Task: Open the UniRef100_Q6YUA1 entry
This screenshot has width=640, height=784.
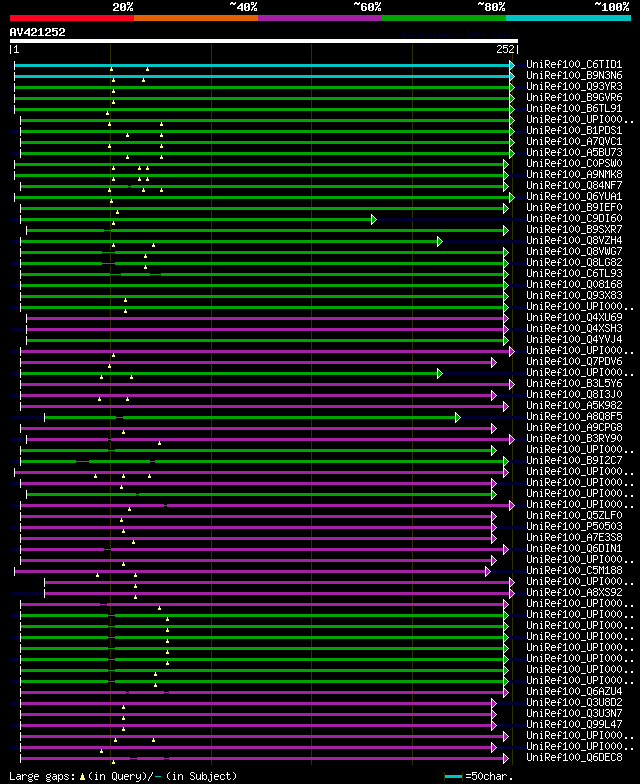Action: pos(574,196)
